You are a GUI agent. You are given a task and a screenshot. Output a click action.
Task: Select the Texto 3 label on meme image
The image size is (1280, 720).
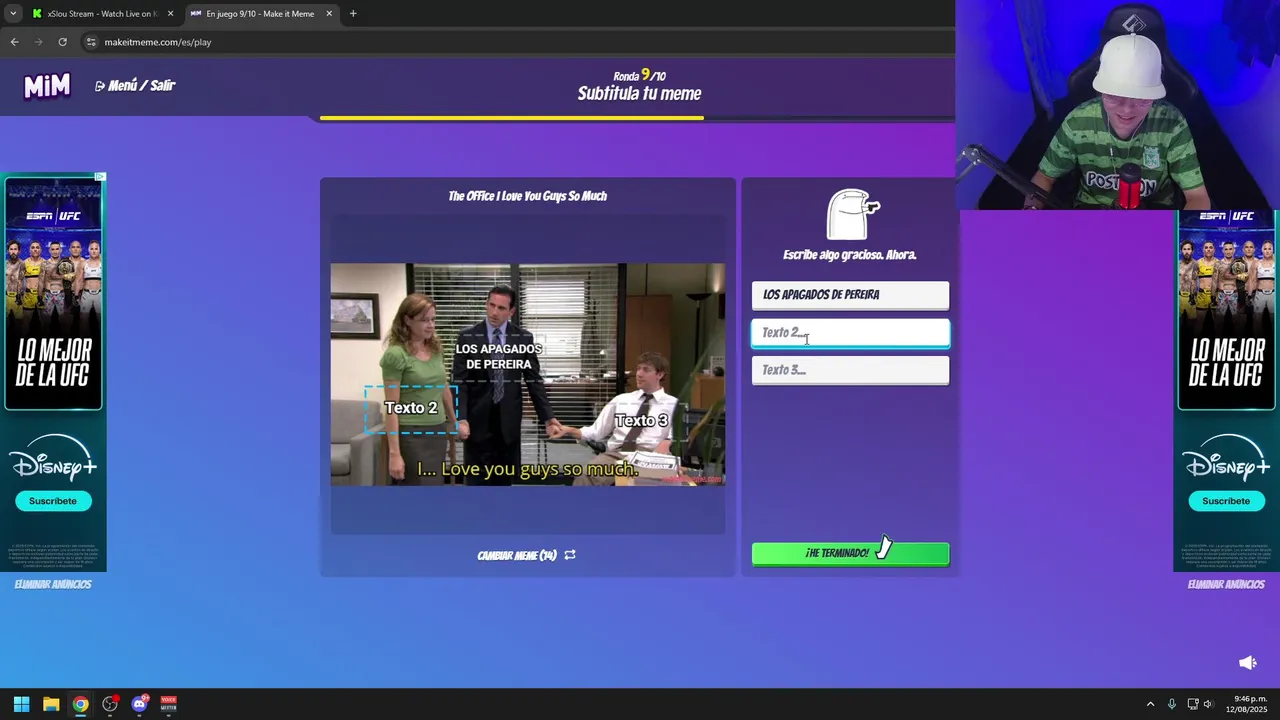pyautogui.click(x=641, y=420)
